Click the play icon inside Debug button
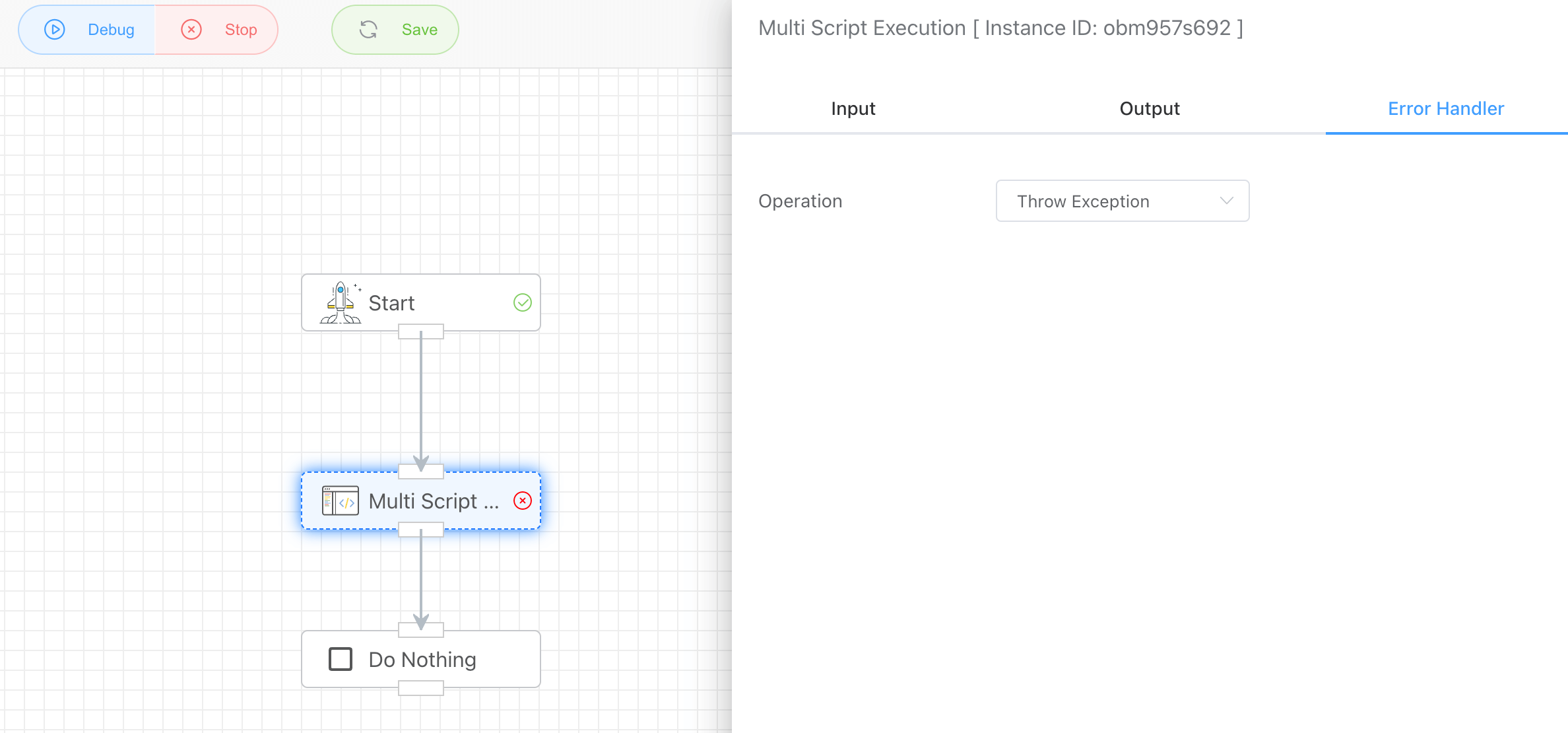The height and width of the screenshot is (733, 1568). pyautogui.click(x=54, y=30)
